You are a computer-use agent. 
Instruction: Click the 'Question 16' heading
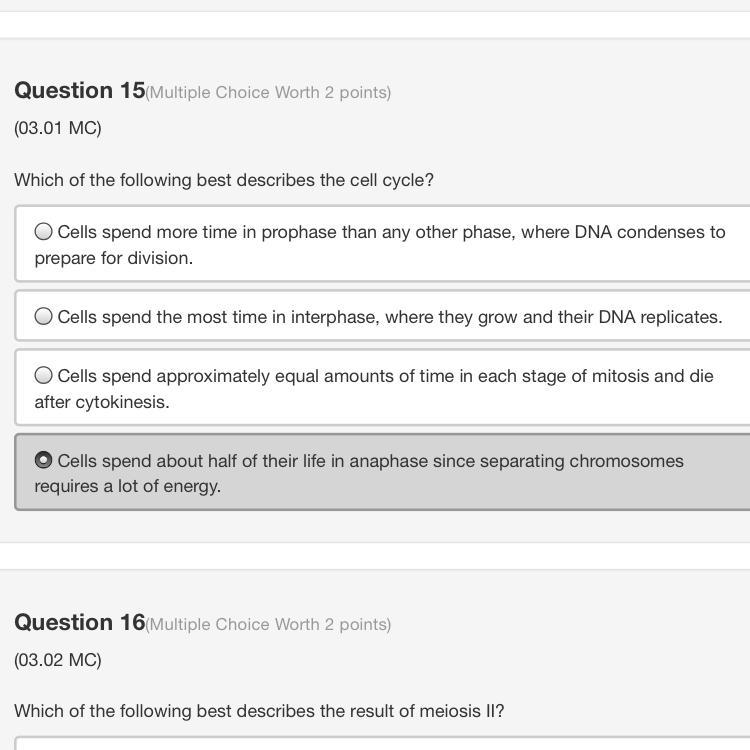[80, 623]
